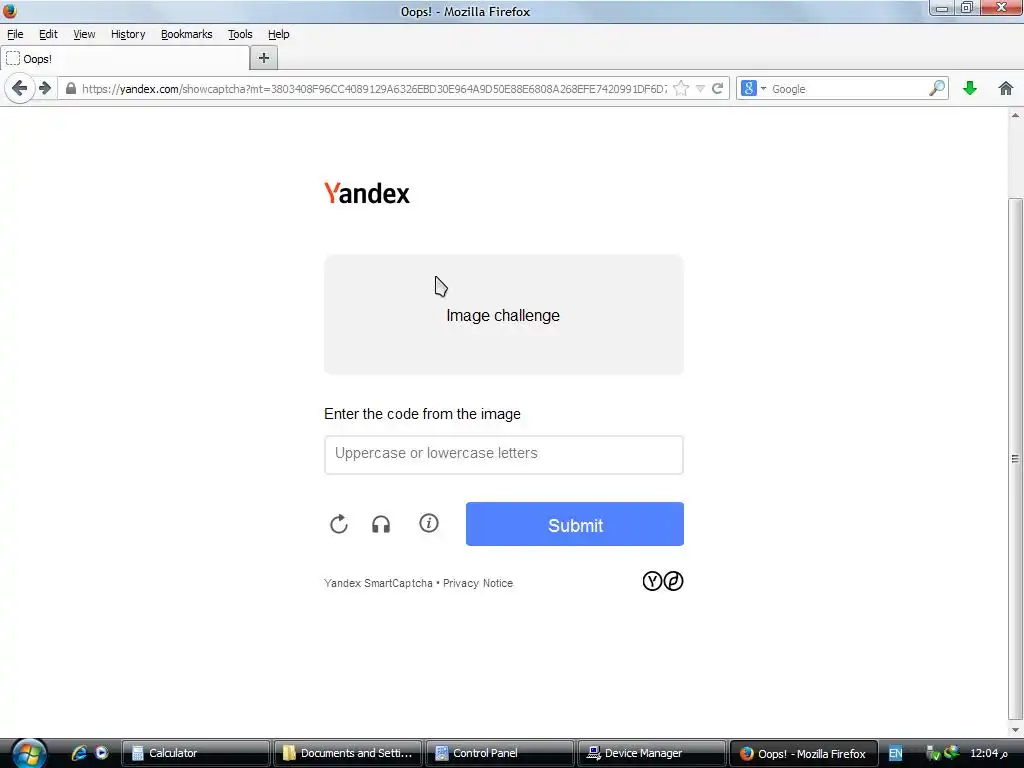Click the Yandex logo

(367, 193)
